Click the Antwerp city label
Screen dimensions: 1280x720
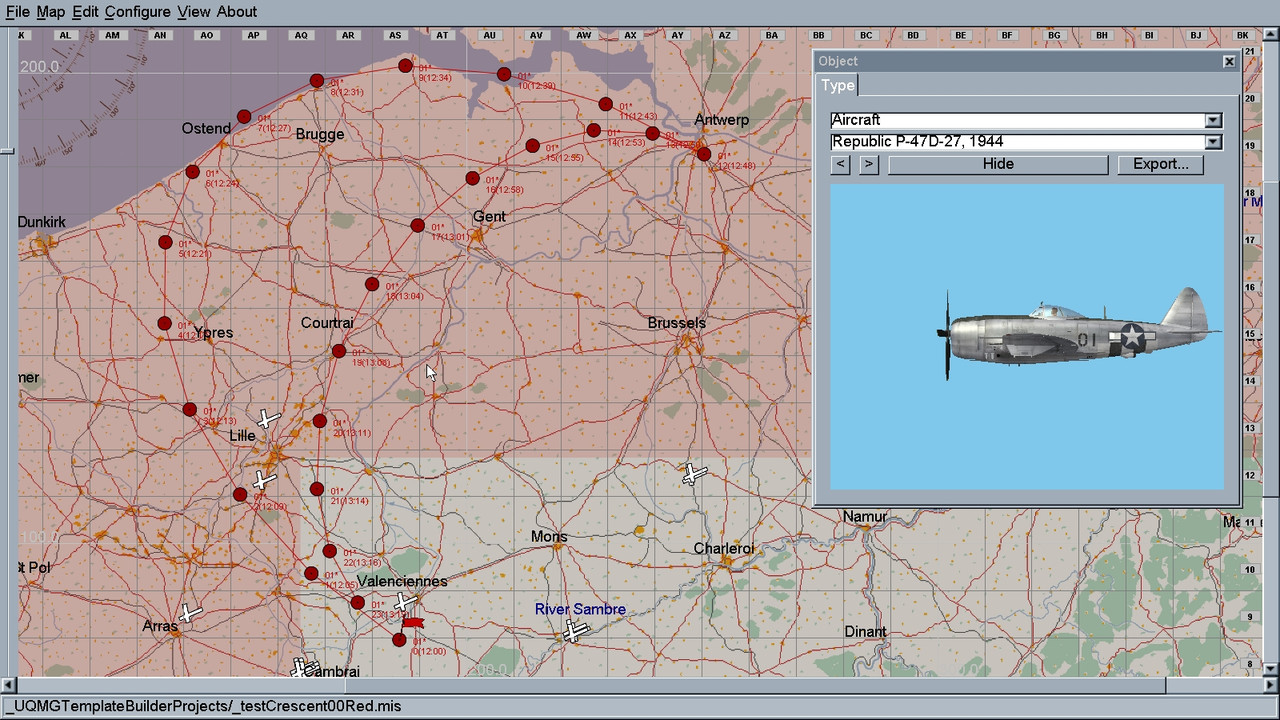(722, 120)
